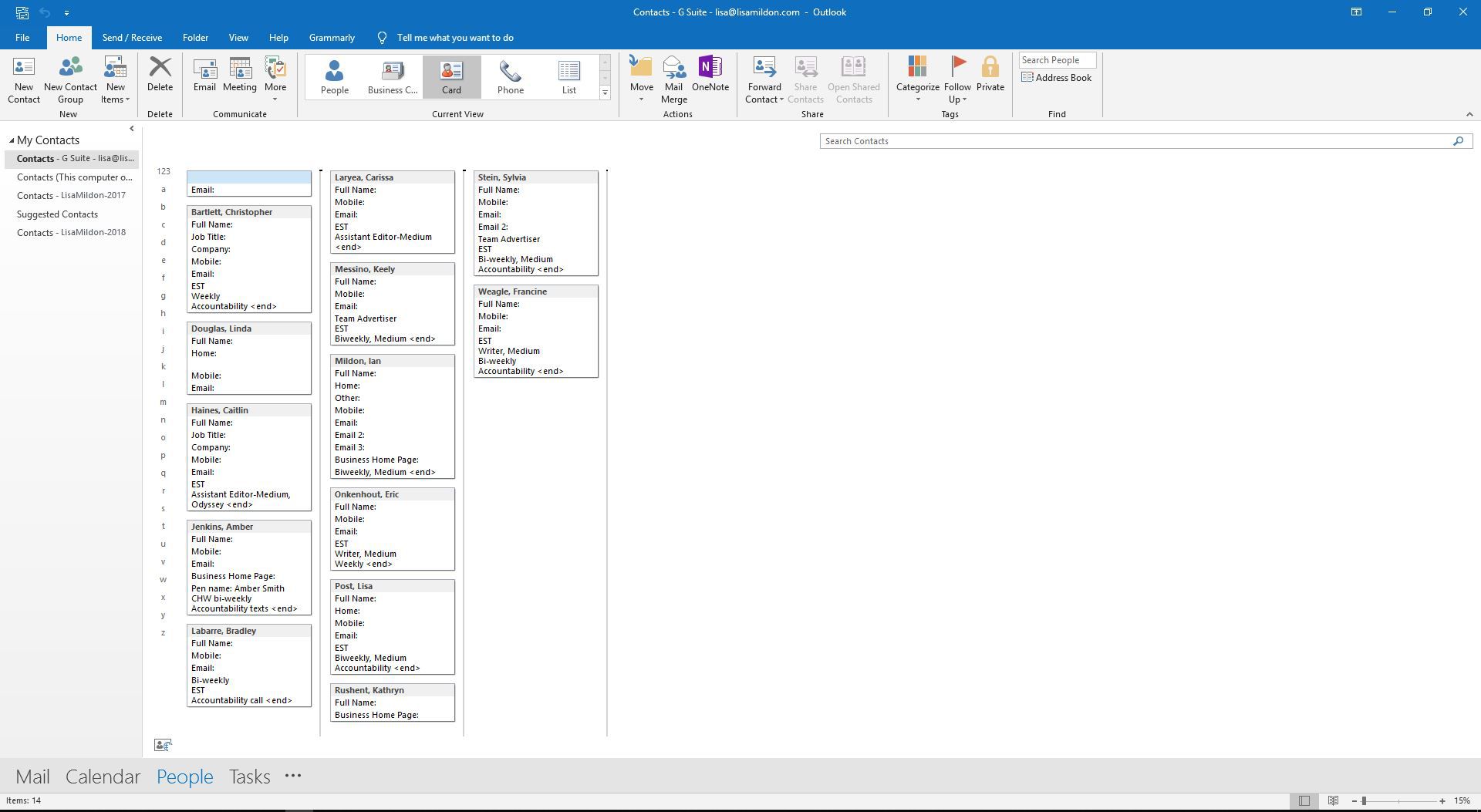This screenshot has height=812, width=1481.
Task: Expand the Current View gallery
Action: [605, 93]
